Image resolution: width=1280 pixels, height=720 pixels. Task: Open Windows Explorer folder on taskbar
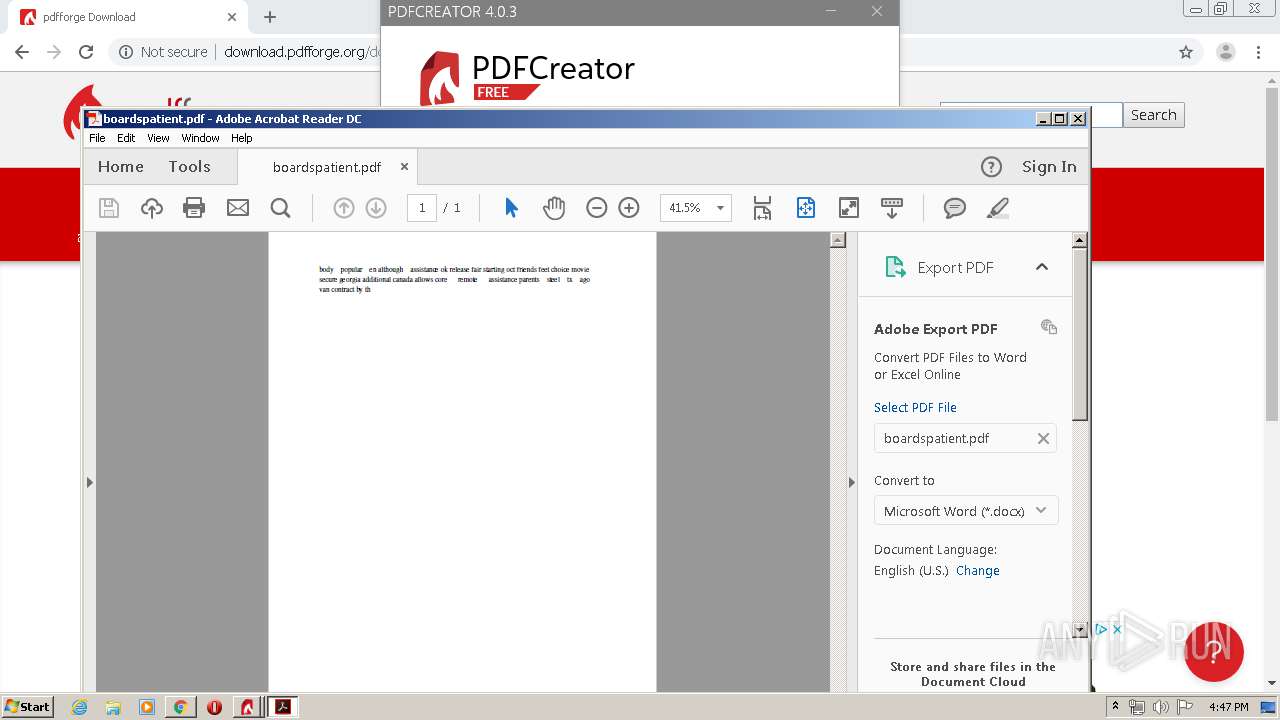coord(113,707)
